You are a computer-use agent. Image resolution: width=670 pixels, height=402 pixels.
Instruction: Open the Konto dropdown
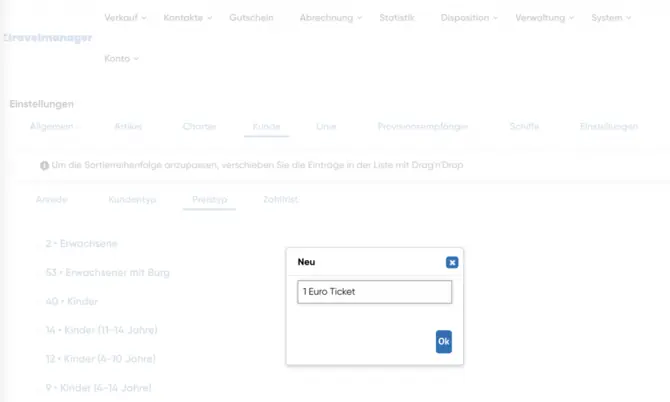121,58
